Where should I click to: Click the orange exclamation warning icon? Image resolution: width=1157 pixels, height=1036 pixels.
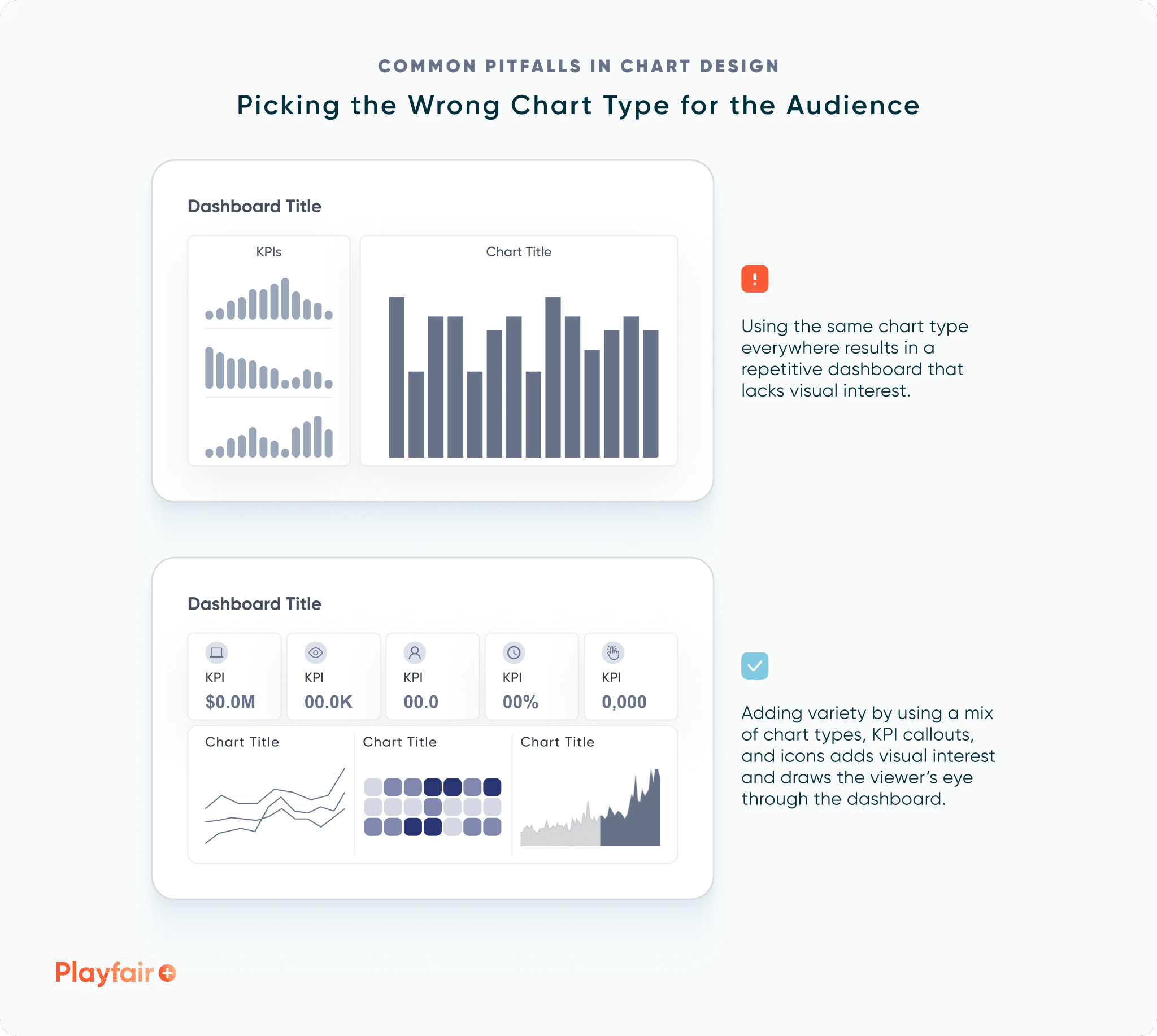point(754,279)
